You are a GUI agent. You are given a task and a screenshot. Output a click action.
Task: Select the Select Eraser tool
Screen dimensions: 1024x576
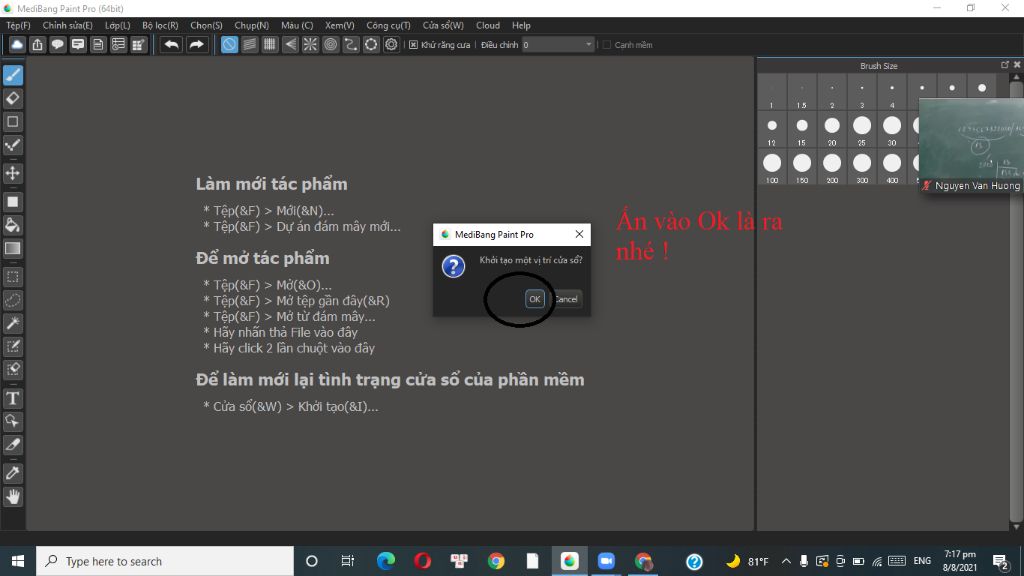click(12, 370)
